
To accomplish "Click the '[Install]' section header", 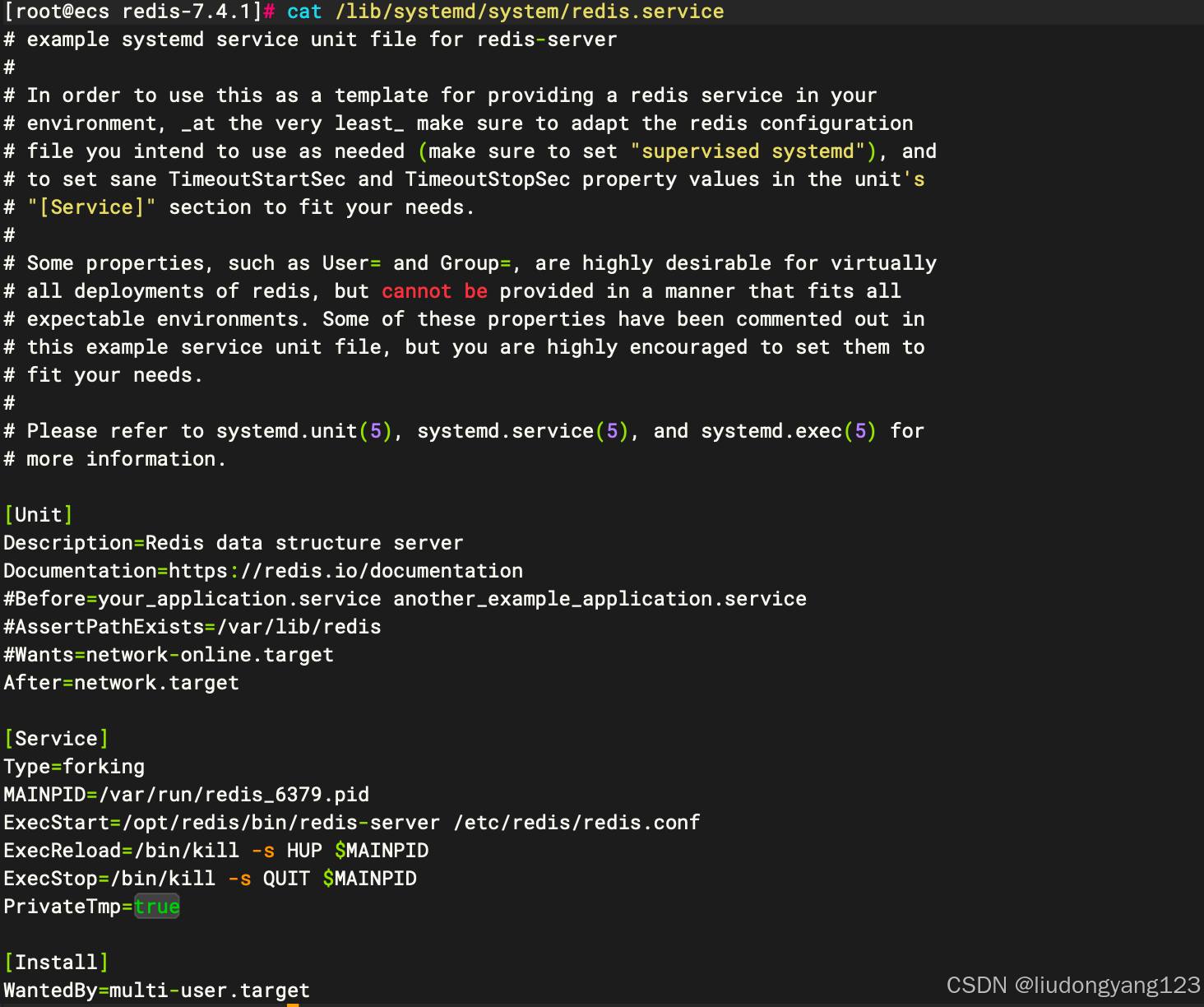I will coord(56,963).
